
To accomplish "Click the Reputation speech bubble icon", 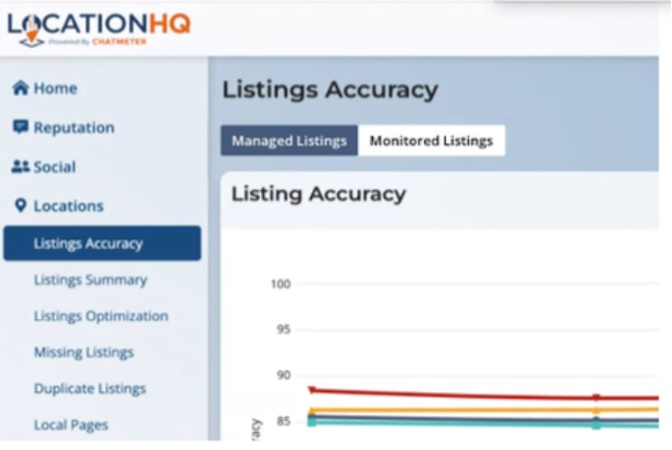I will (20, 127).
